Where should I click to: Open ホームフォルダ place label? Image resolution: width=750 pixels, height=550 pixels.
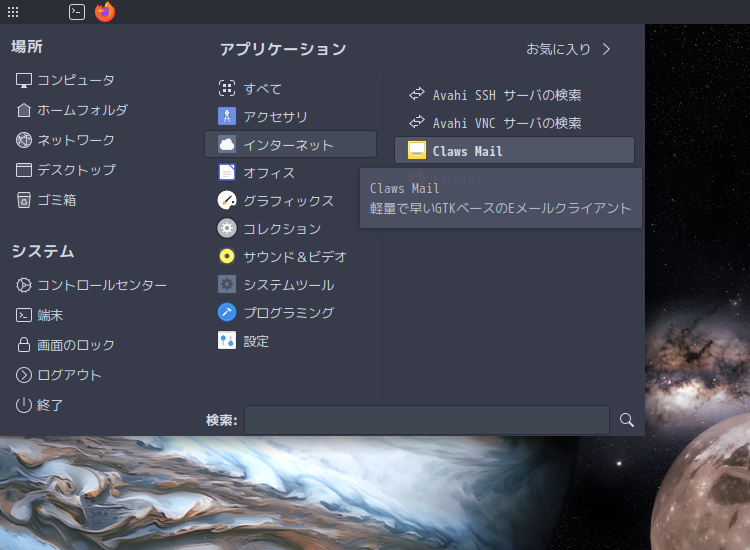click(x=83, y=110)
